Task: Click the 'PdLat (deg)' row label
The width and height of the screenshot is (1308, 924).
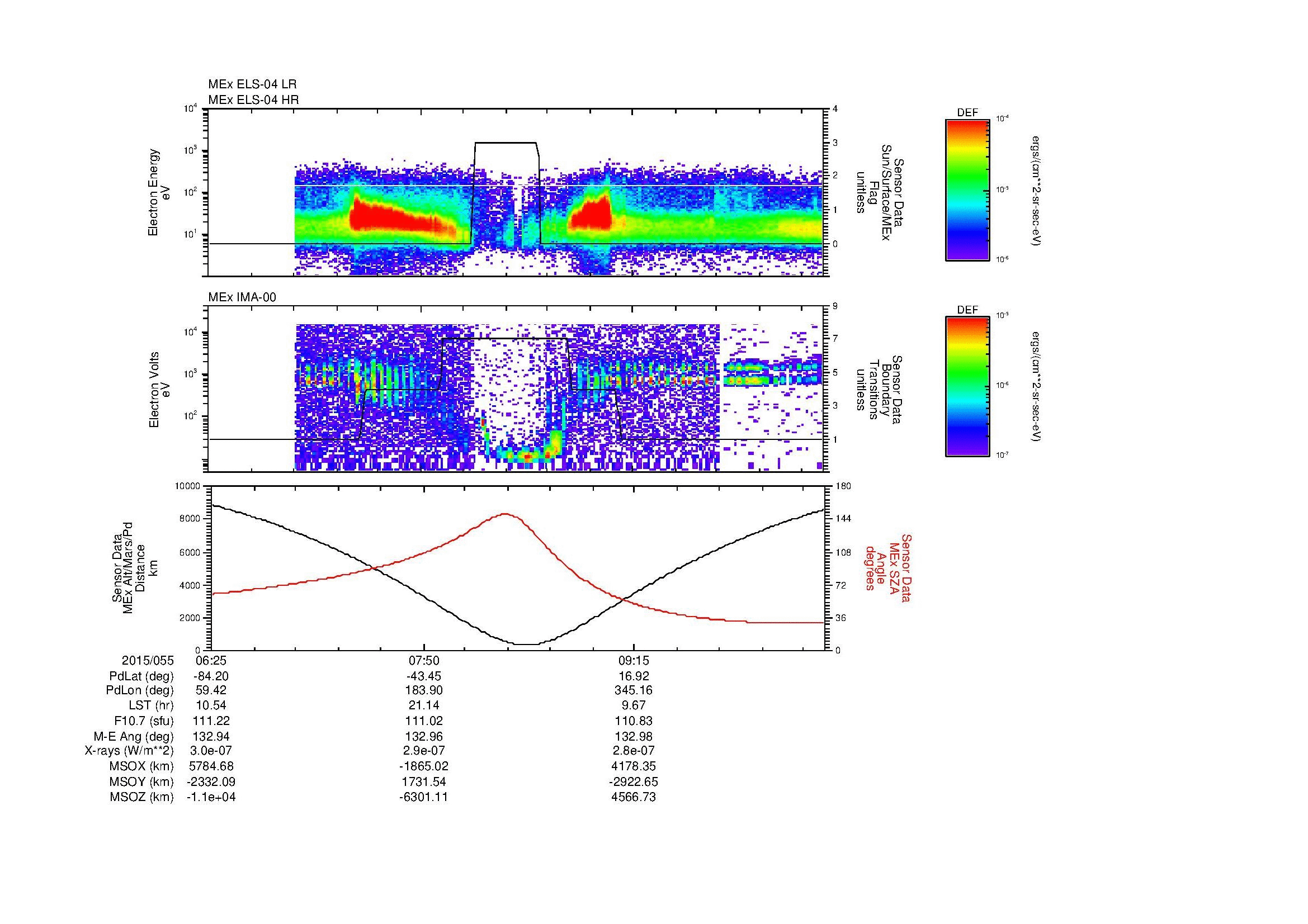Action: point(141,676)
